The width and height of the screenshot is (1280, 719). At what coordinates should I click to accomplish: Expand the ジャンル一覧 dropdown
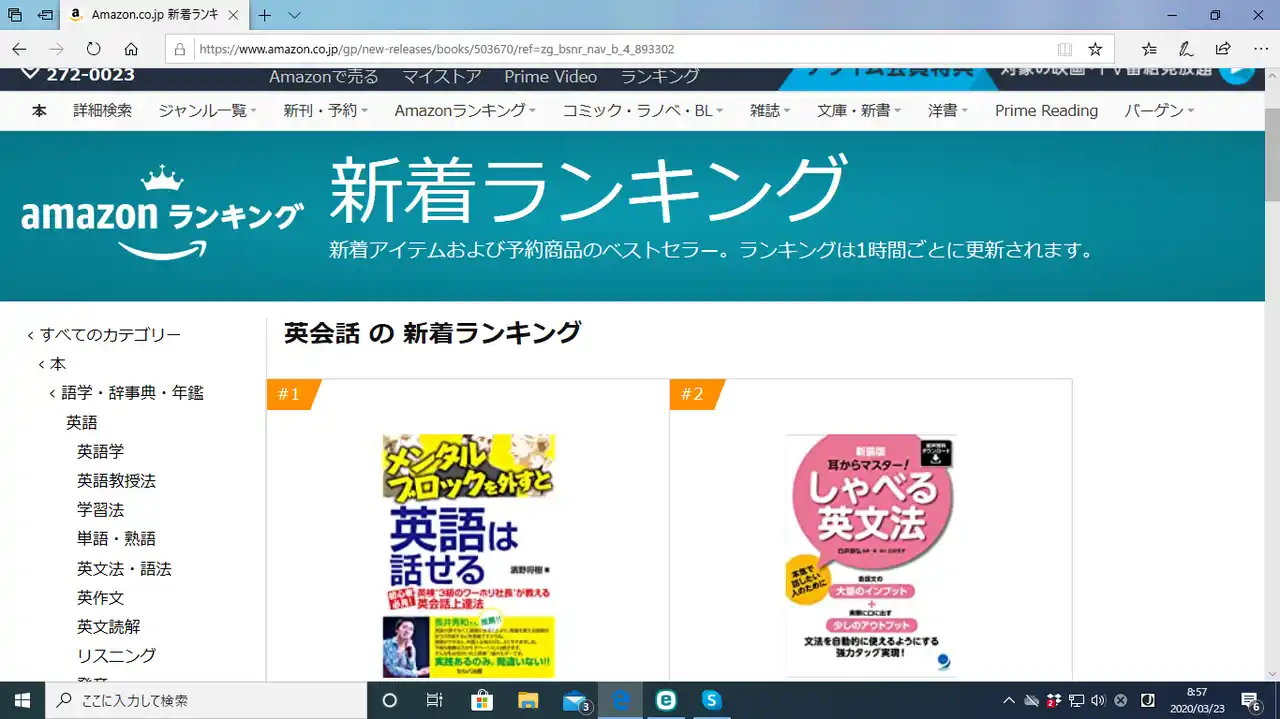[207, 111]
